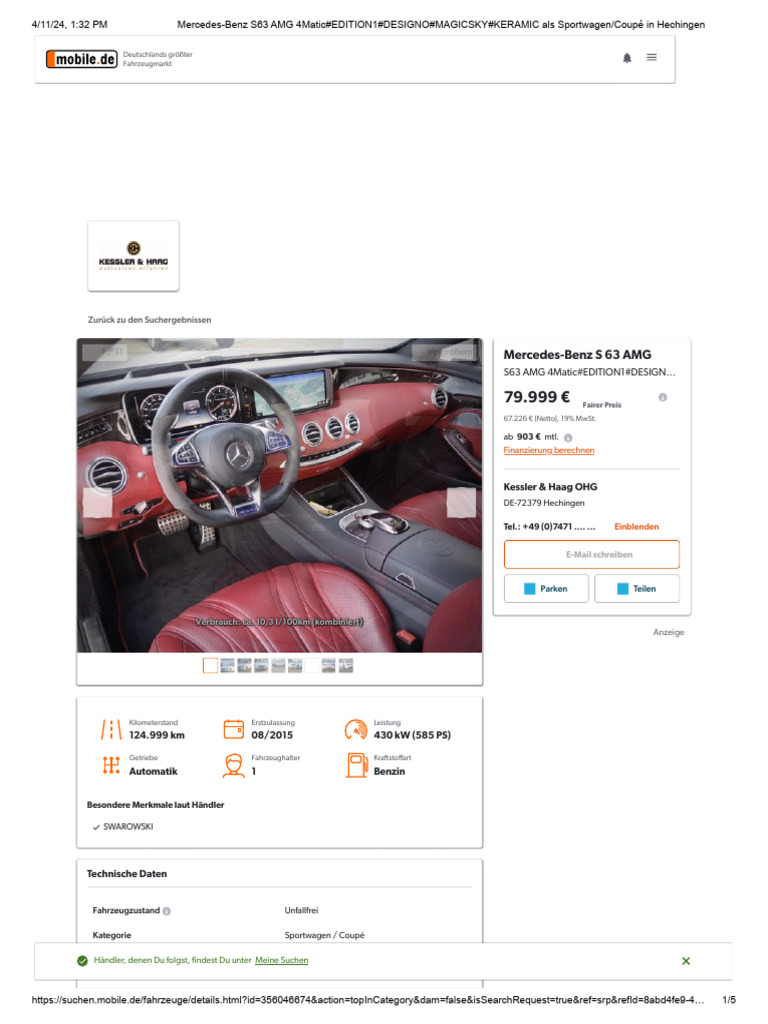Viewport: 768px width, 1024px height.
Task: Show next photo with right arrow
Action: (461, 502)
